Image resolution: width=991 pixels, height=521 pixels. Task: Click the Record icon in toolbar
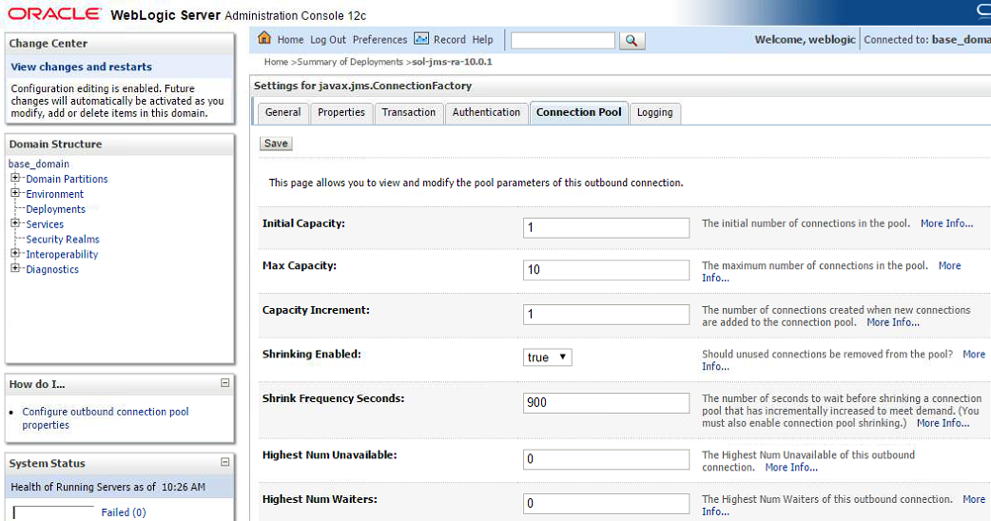[x=421, y=39]
